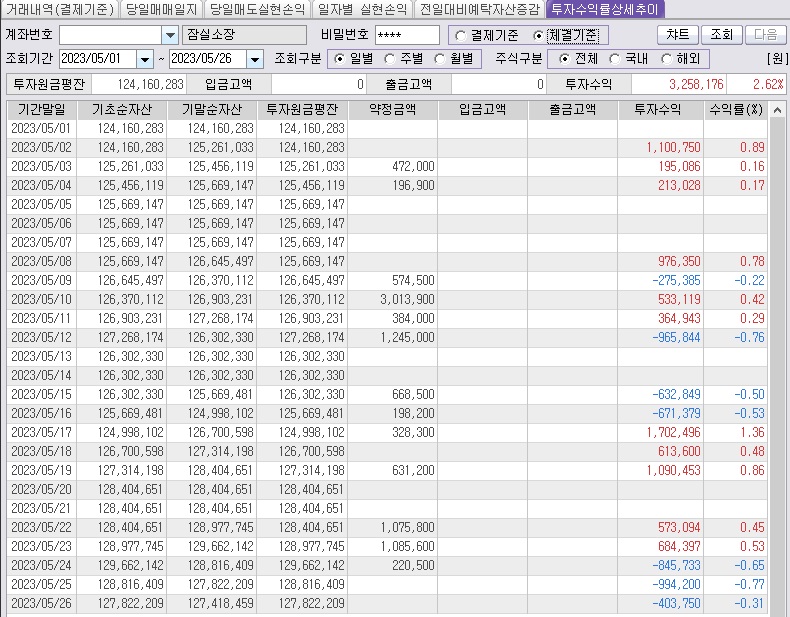This screenshot has height=617, width=790.
Task: Select 해외 under 주식구분
Action: point(666,59)
